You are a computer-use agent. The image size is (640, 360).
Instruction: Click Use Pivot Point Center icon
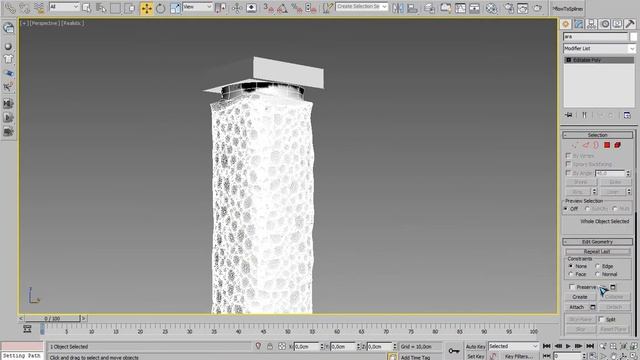220,8
